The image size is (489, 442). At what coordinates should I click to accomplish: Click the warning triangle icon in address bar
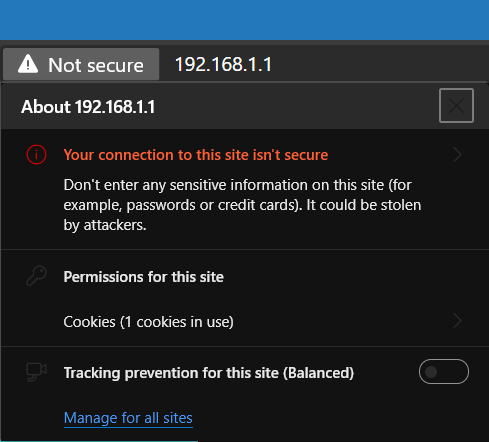point(28,64)
